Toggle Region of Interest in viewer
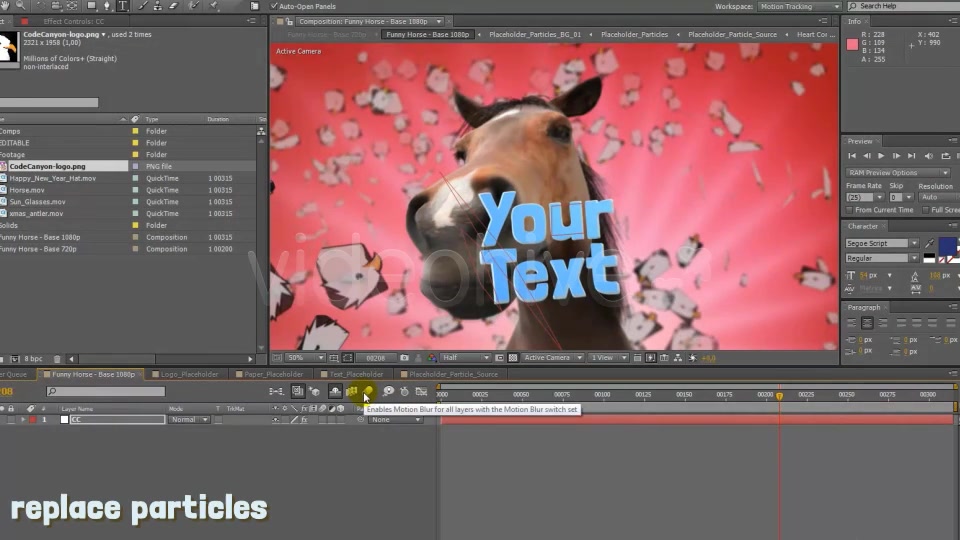This screenshot has height=540, width=960. pos(500,358)
